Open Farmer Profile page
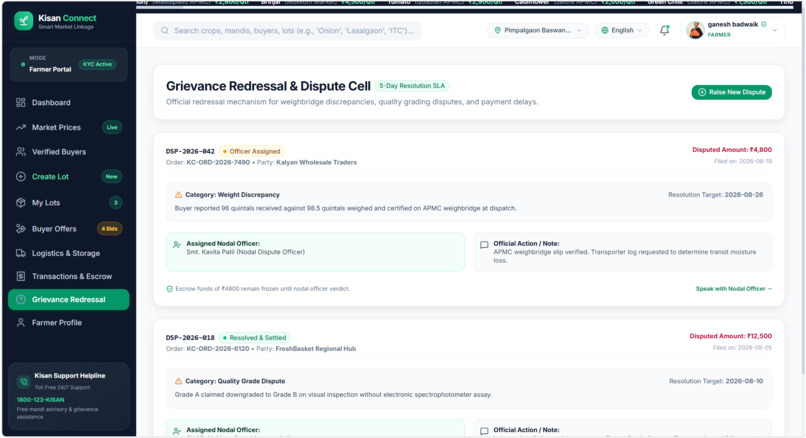806x438 pixels. 68,322
